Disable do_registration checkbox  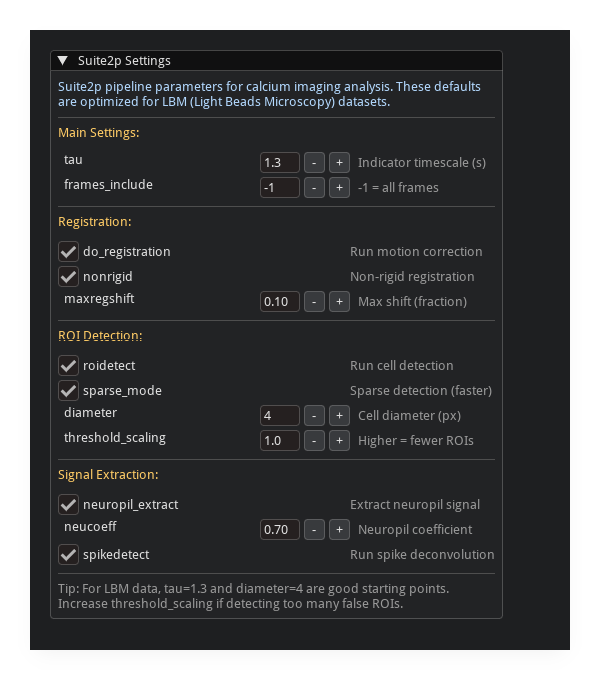click(69, 251)
